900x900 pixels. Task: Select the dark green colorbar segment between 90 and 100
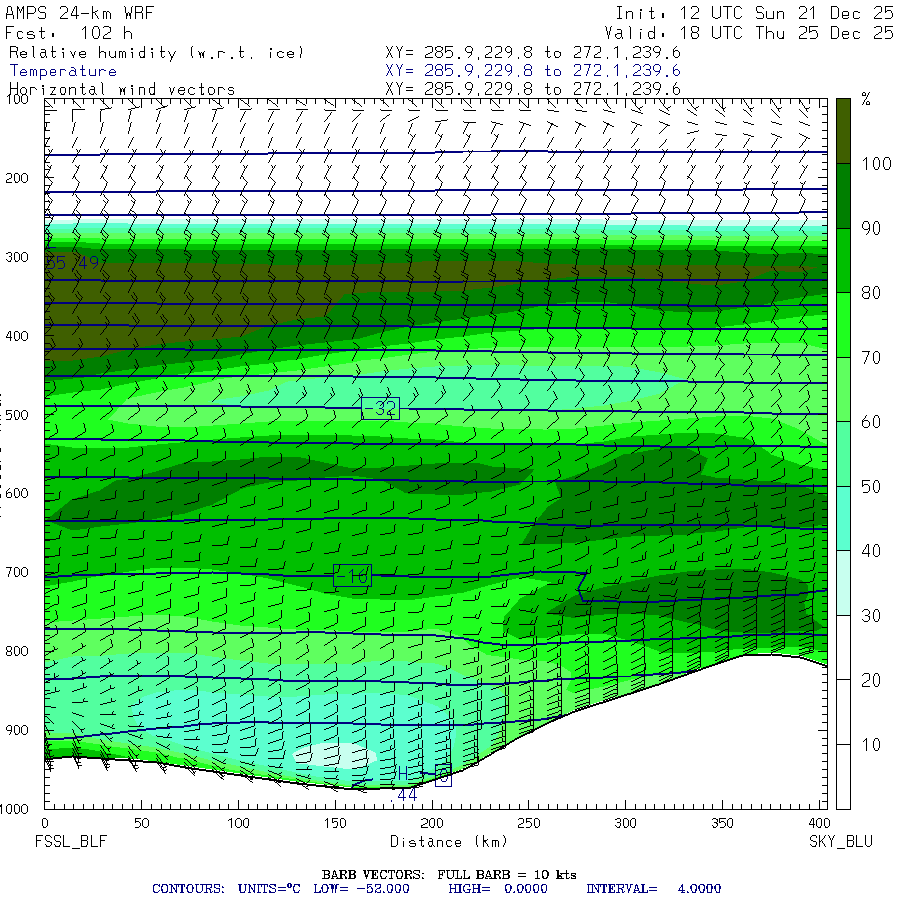click(843, 196)
